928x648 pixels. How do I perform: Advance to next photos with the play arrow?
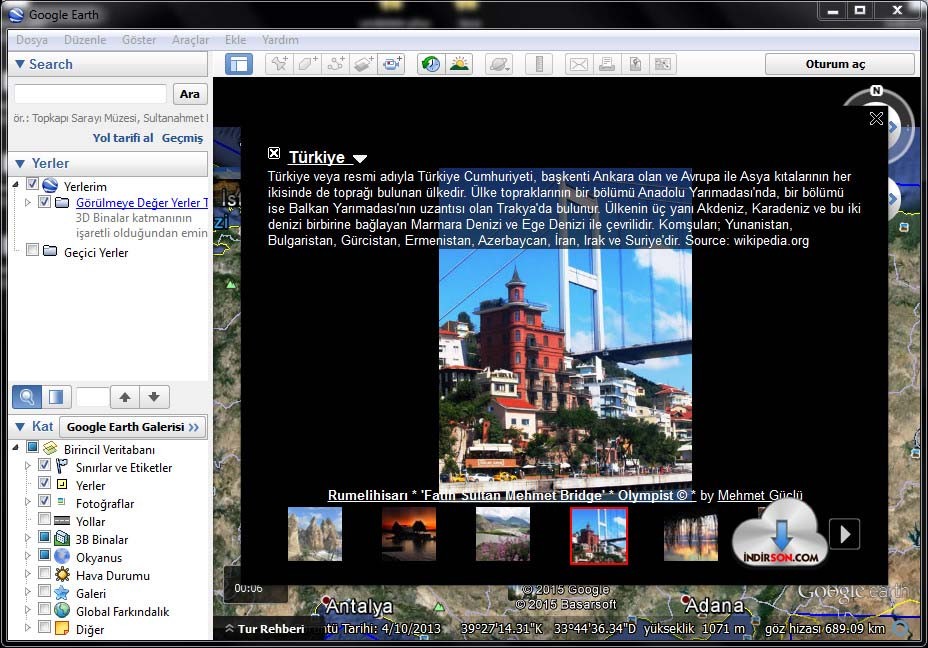[845, 534]
